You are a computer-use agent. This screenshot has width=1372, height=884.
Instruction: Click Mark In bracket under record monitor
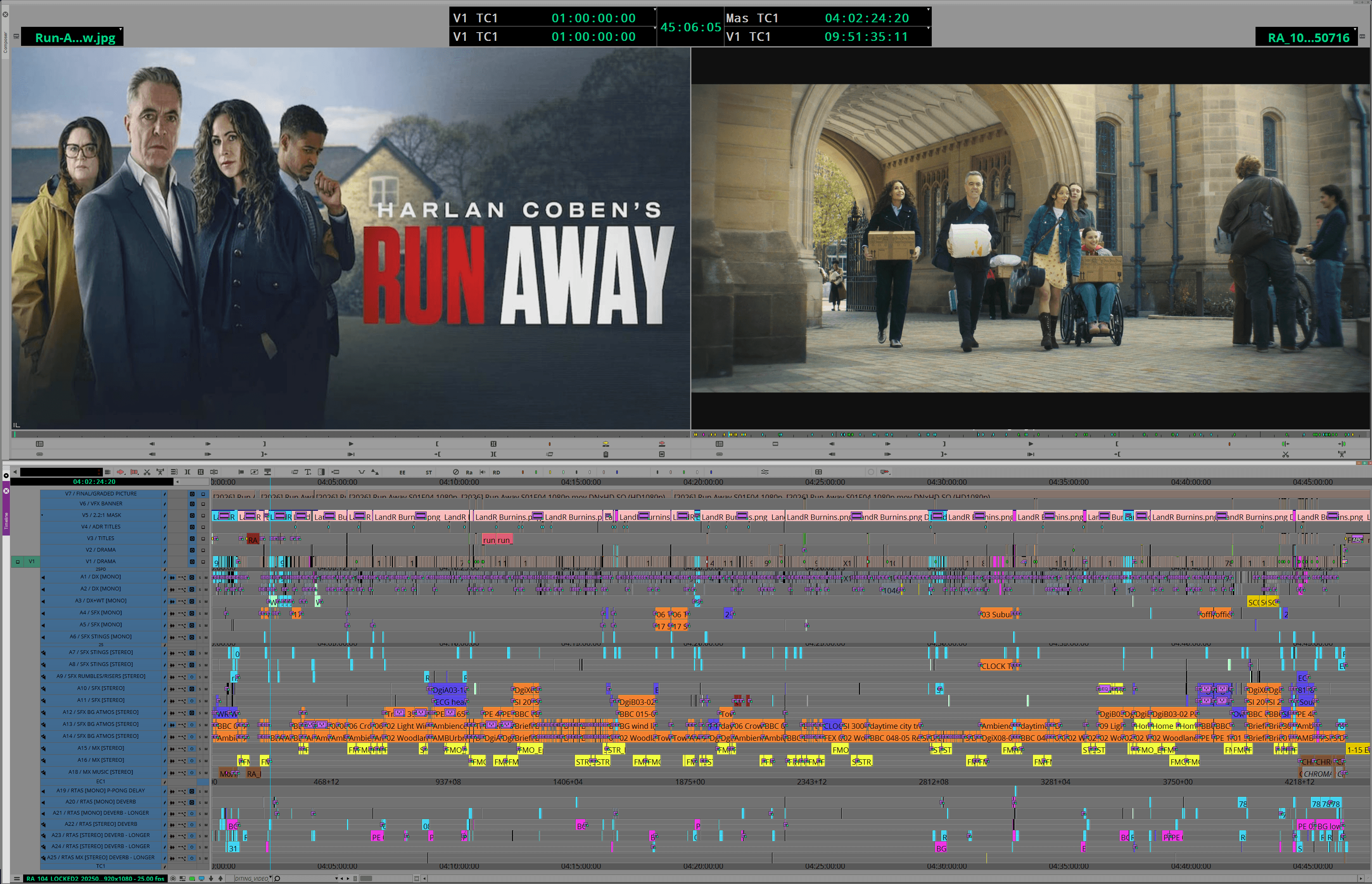(1116, 444)
